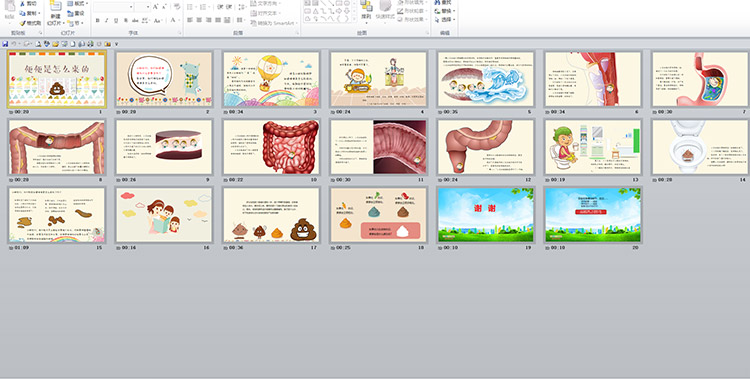Click the Redo icon in quick access toolbar
The width and height of the screenshot is (750, 379).
coord(26,44)
